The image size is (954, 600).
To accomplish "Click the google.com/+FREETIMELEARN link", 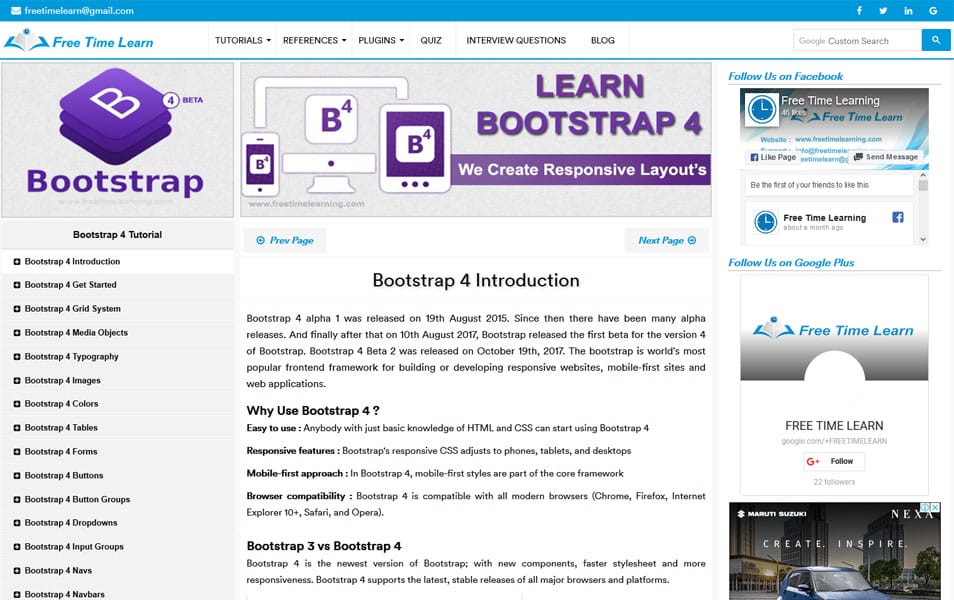I will [x=834, y=441].
